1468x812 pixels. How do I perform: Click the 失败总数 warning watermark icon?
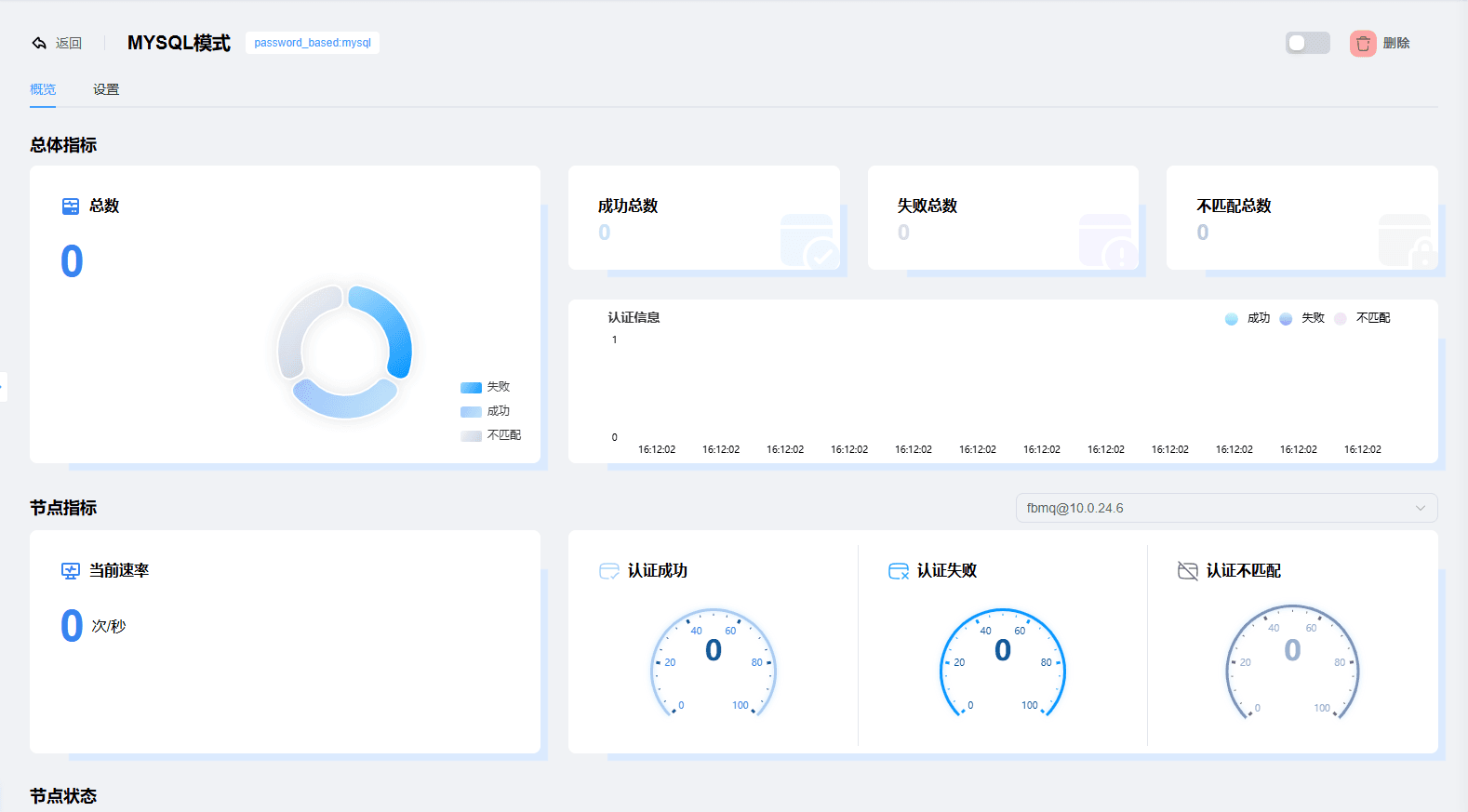pos(1108,242)
